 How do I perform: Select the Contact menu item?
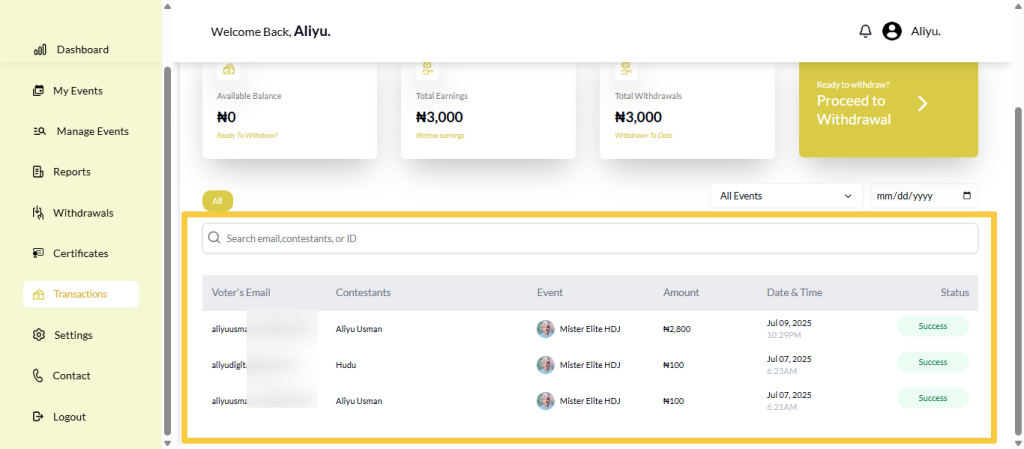point(72,376)
